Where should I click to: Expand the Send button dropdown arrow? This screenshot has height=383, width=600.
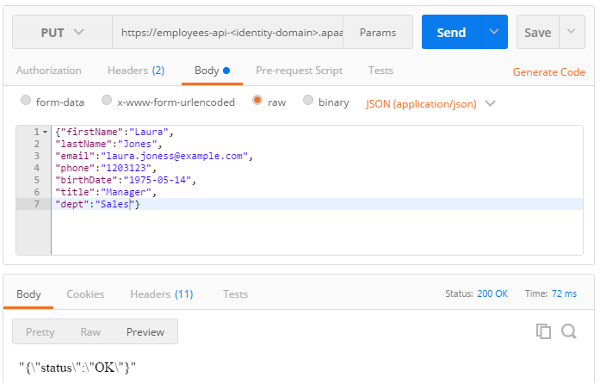[494, 32]
